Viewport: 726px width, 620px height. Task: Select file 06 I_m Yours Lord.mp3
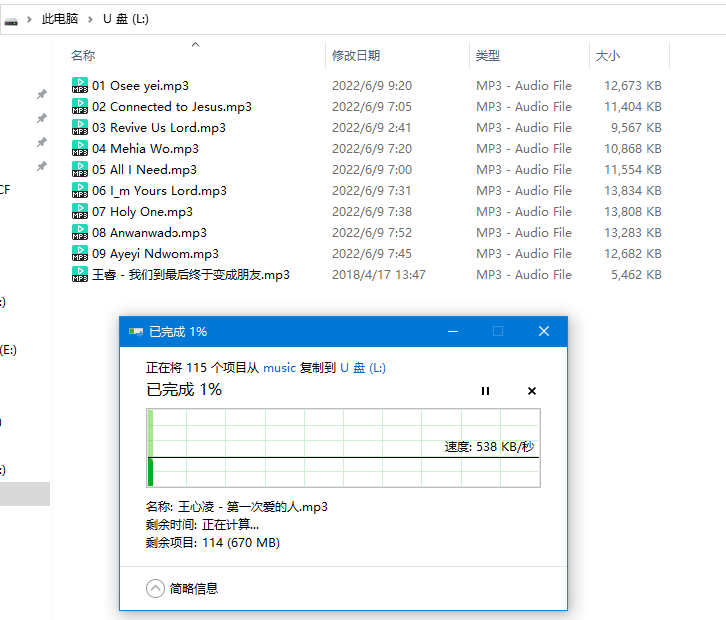(159, 190)
